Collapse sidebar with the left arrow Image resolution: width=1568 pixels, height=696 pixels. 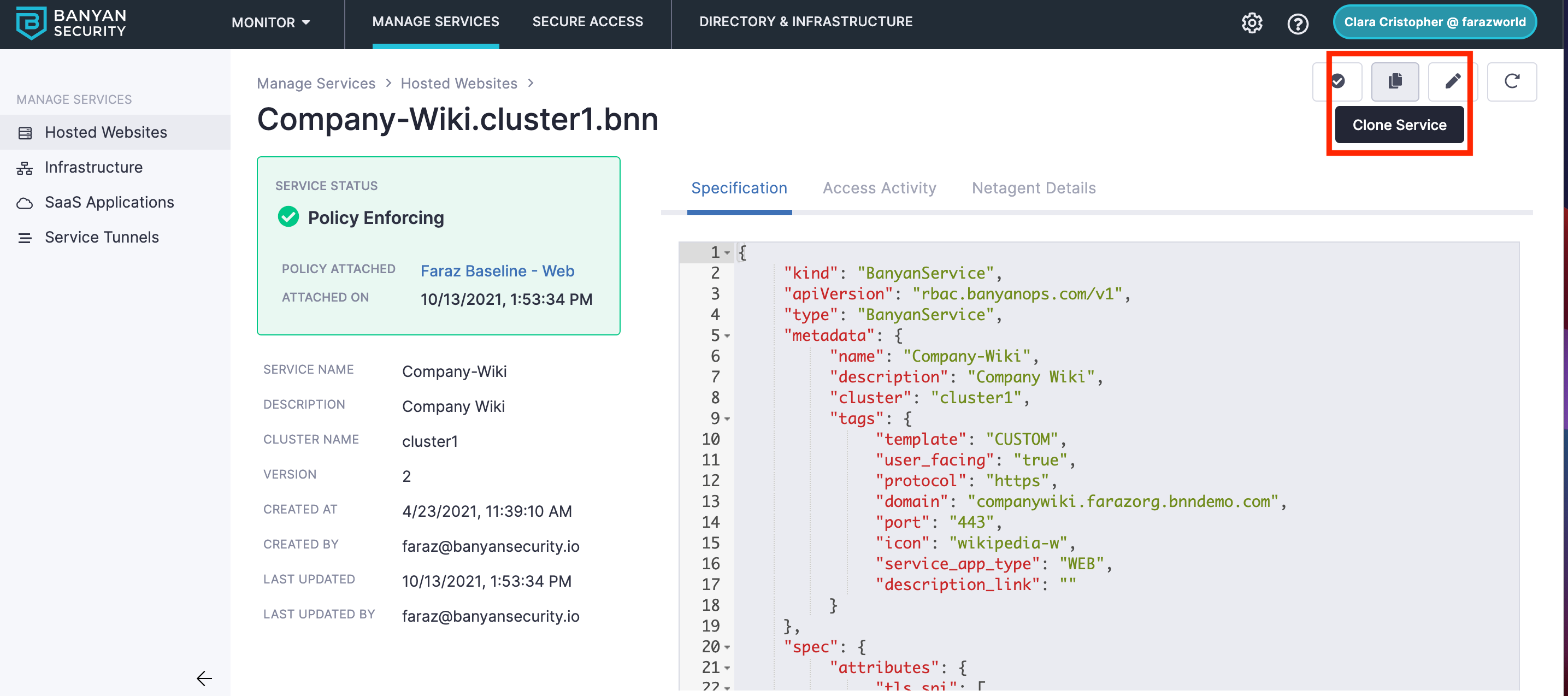(204, 678)
